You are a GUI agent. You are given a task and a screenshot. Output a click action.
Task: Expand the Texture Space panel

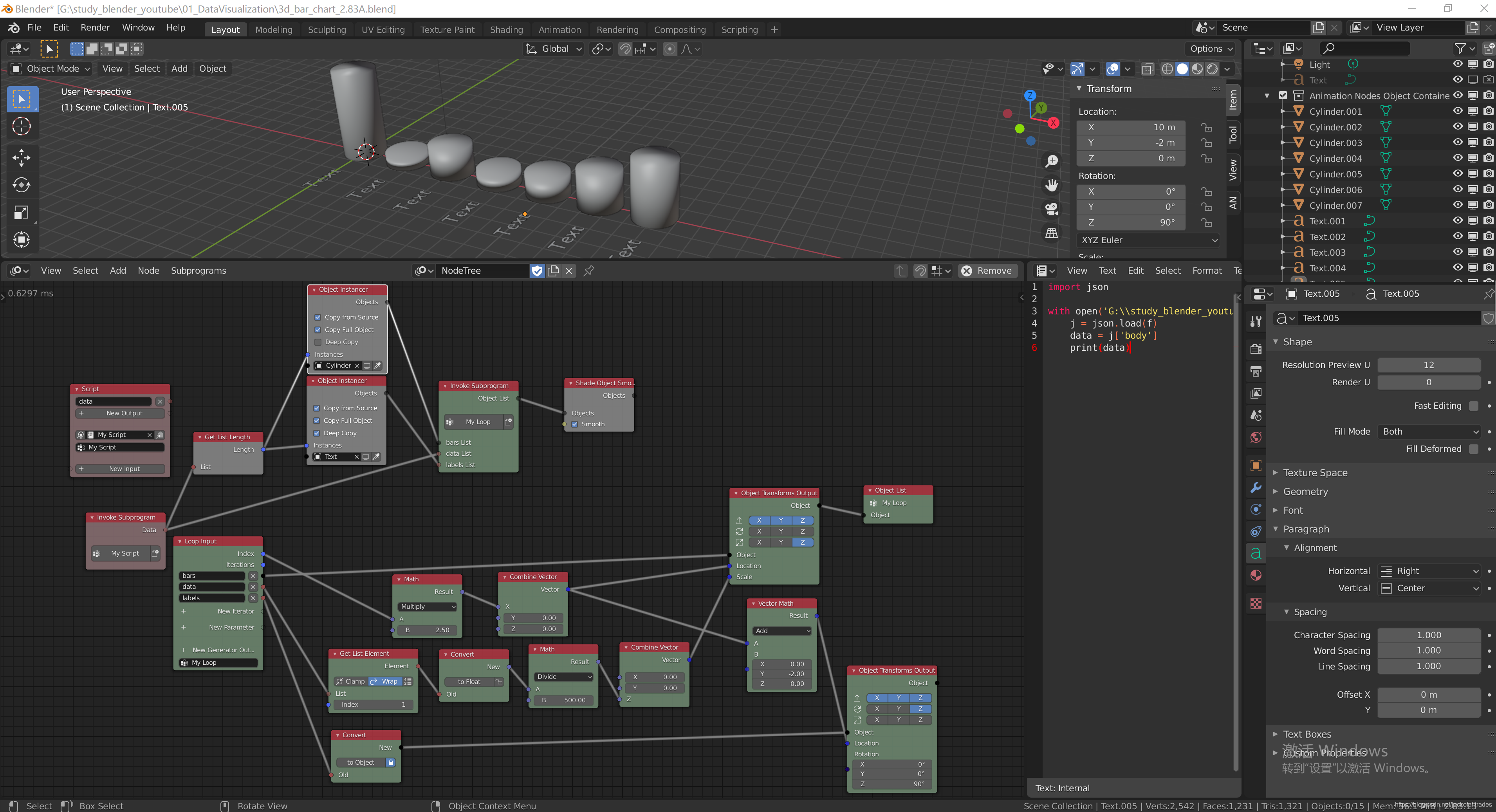coord(1315,473)
